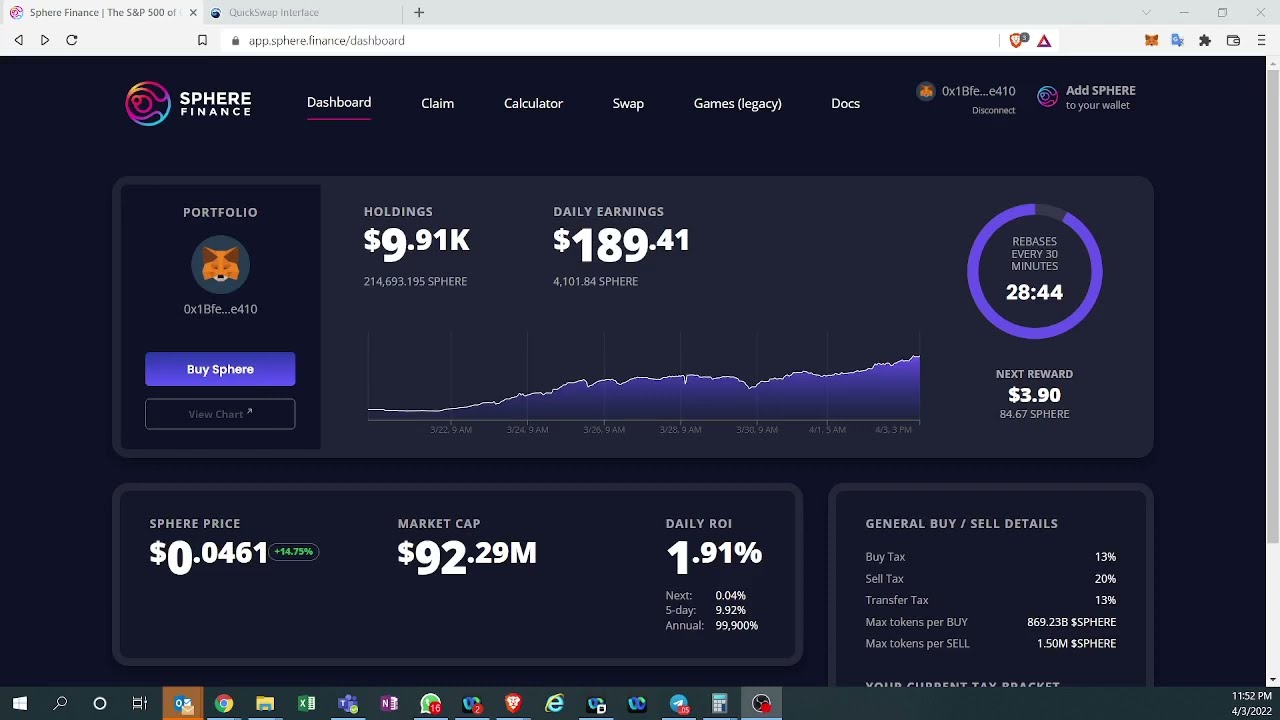Open Games (legacy) page
Screen dimensions: 1280x720
[x=737, y=103]
